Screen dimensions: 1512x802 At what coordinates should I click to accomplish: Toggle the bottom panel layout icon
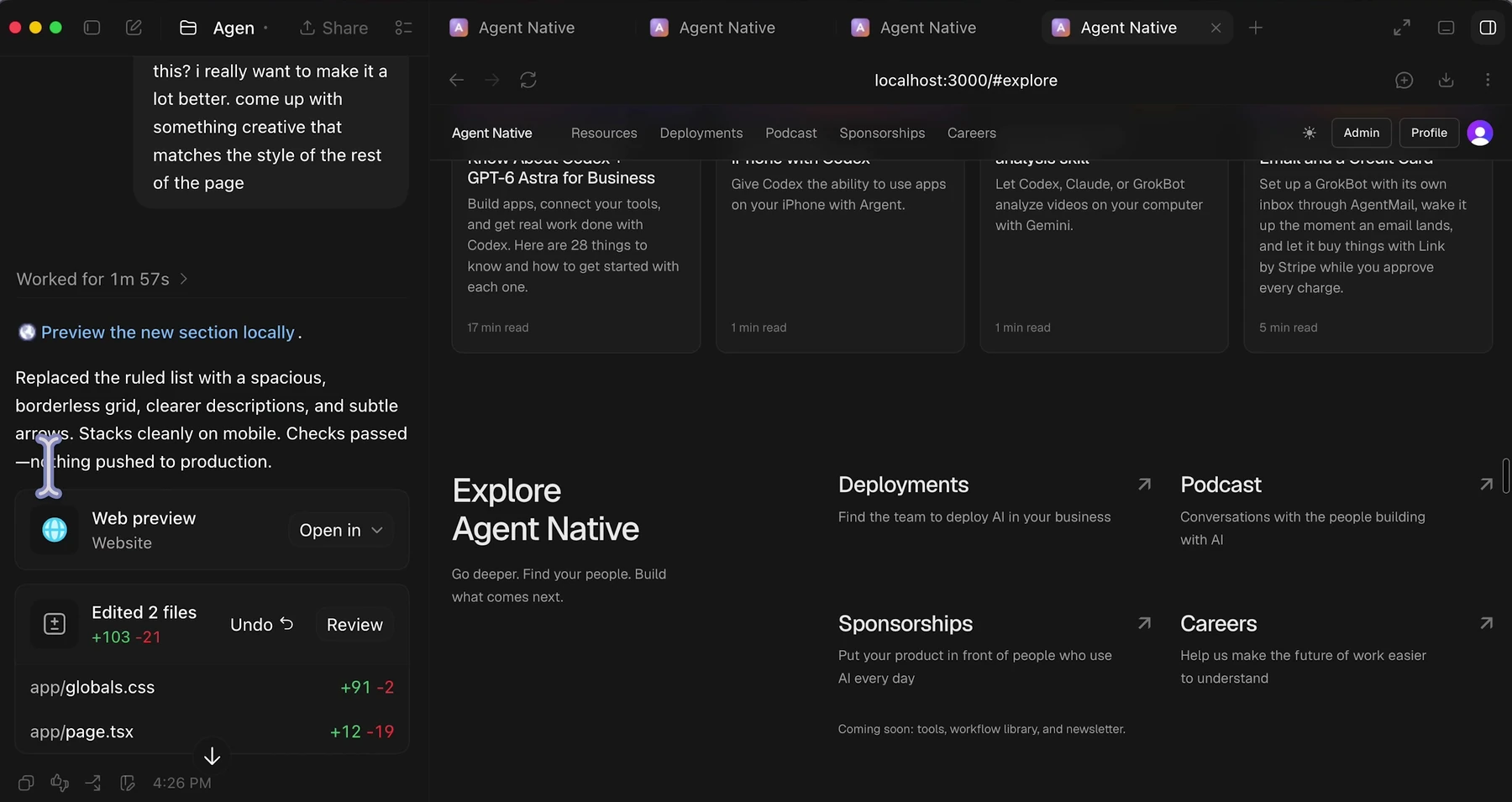coord(1446,28)
